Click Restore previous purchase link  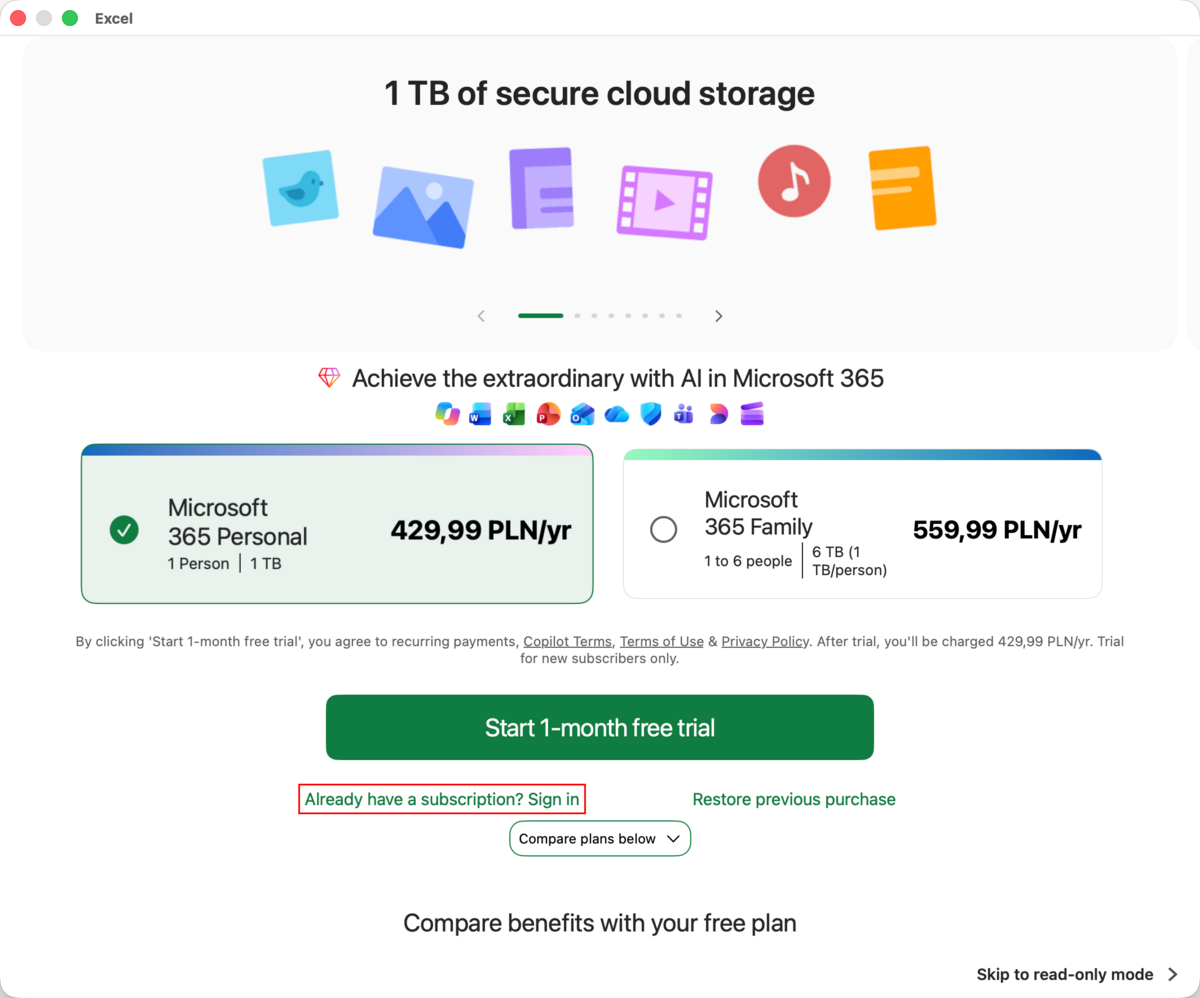tap(794, 799)
